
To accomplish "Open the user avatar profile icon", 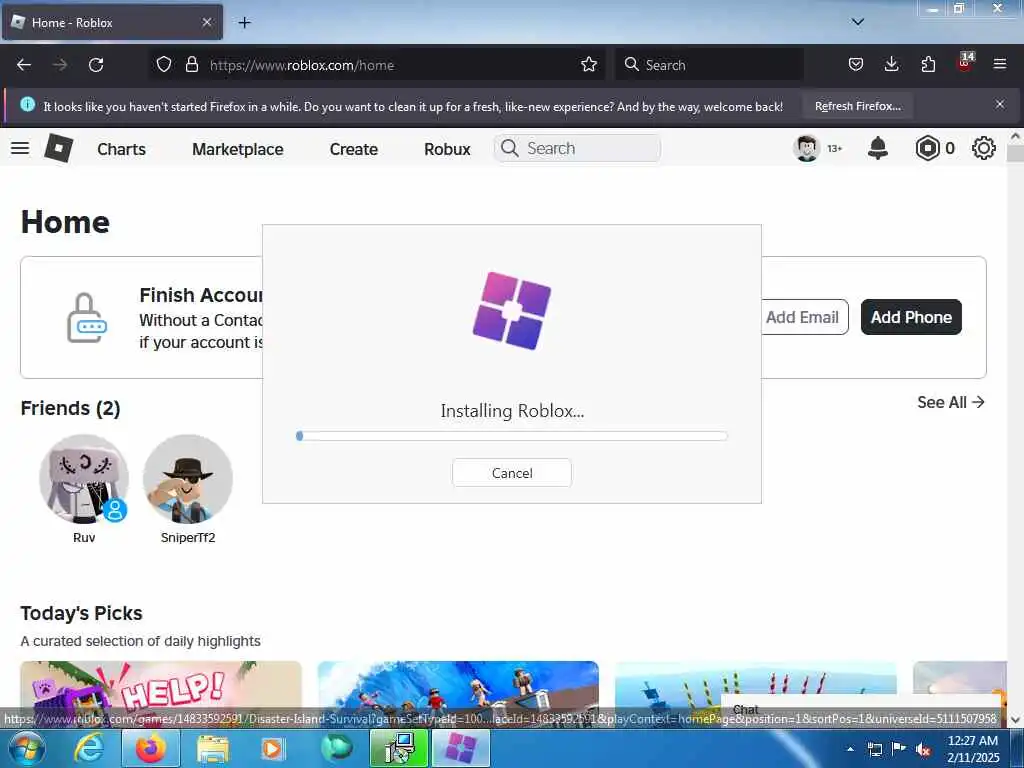I will point(806,148).
